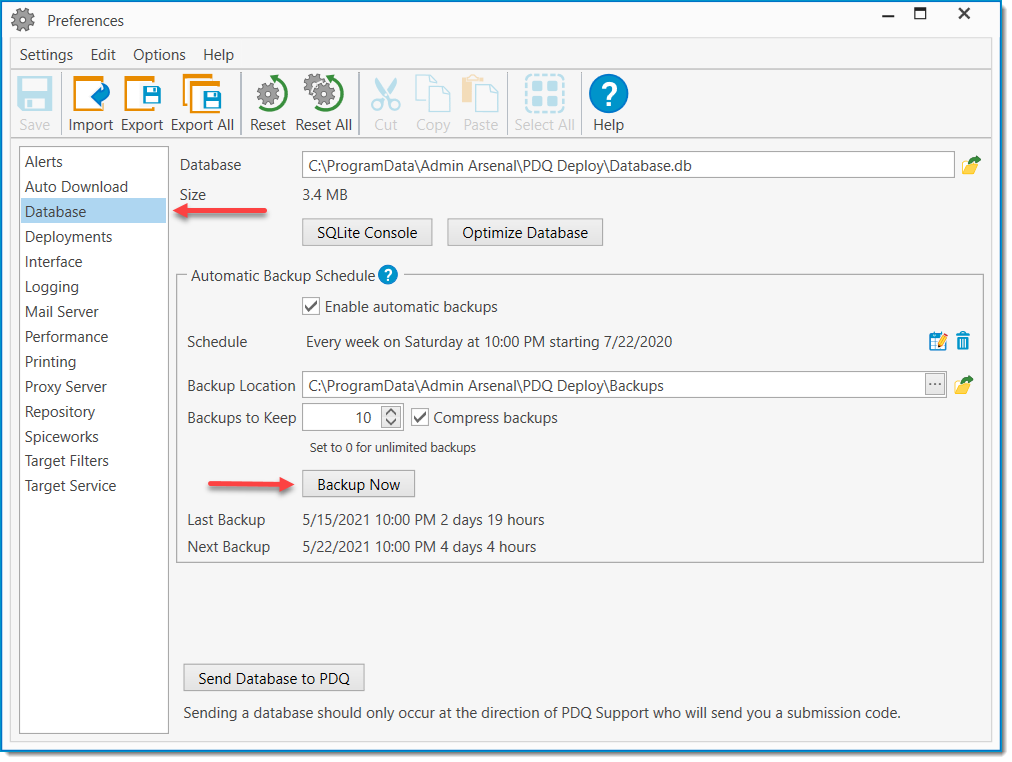
Task: Minimize the Preferences window
Action: [888, 14]
